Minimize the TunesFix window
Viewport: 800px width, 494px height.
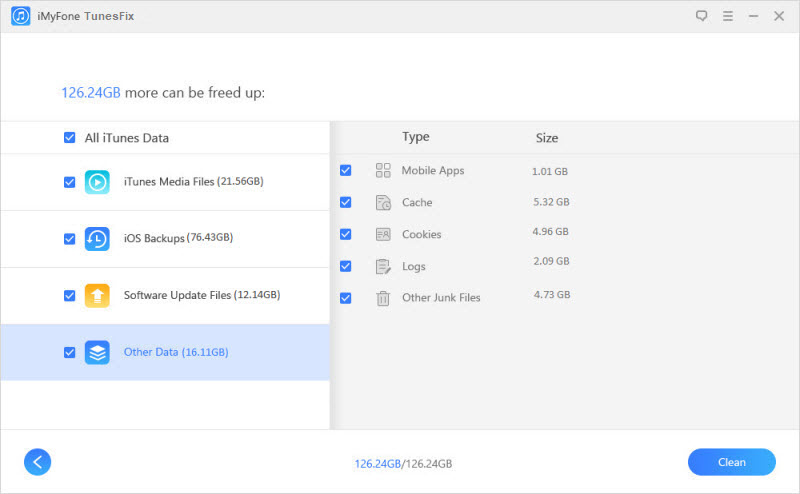coord(753,16)
